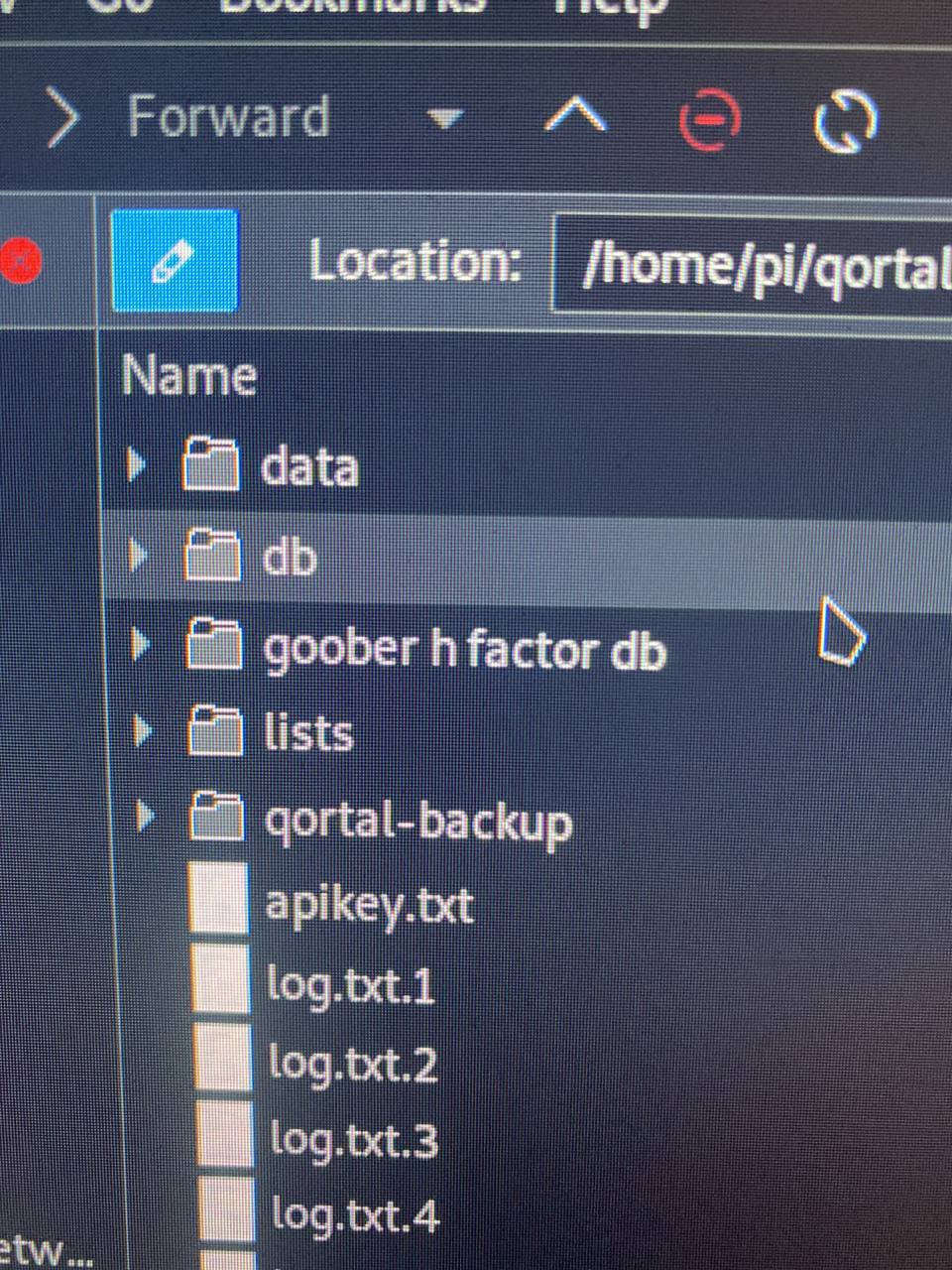
Task: Select the apikey.txt file
Action: tap(369, 905)
